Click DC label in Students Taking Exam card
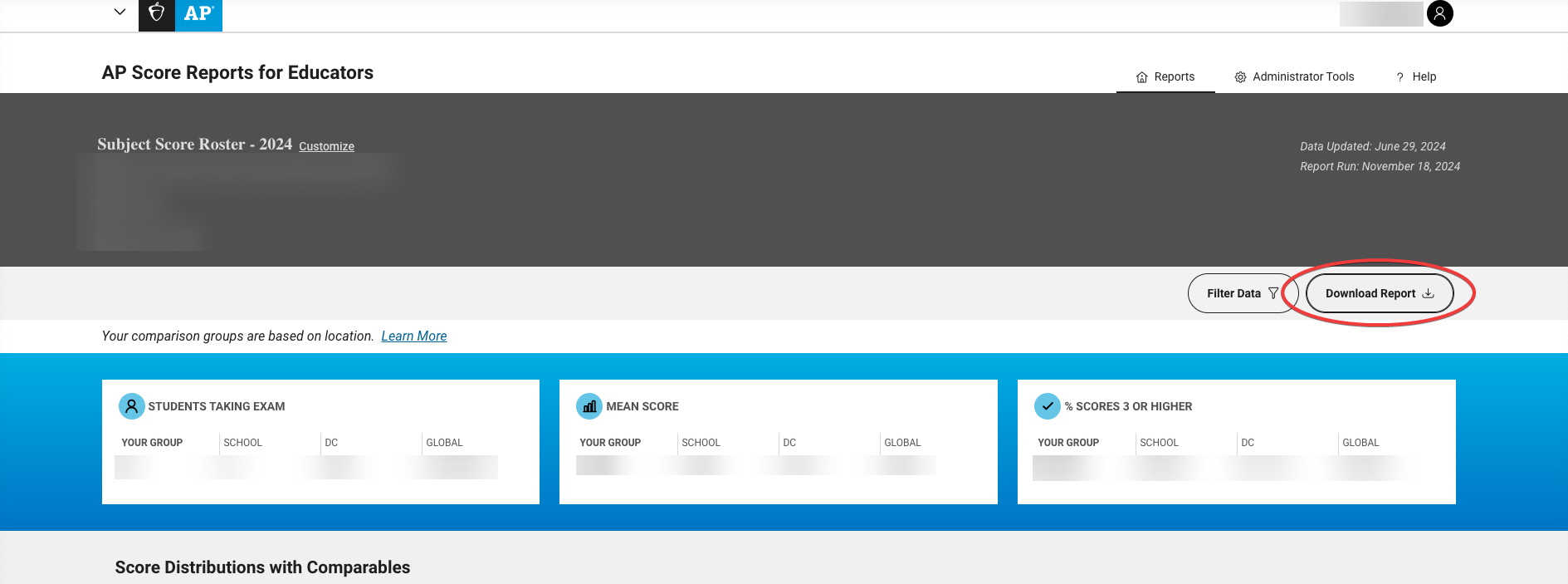 (331, 443)
